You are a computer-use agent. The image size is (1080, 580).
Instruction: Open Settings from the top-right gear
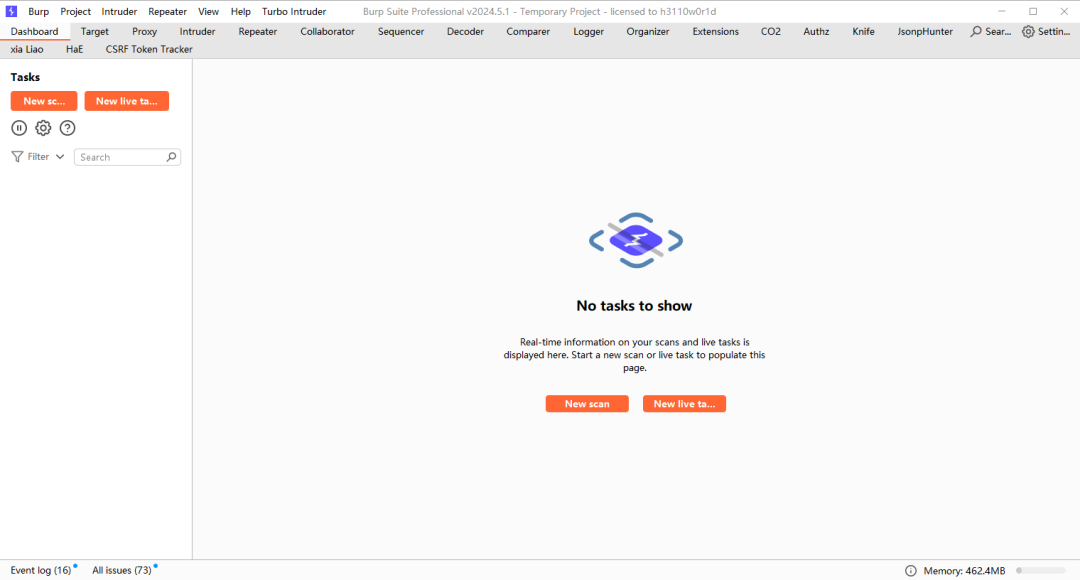1046,32
